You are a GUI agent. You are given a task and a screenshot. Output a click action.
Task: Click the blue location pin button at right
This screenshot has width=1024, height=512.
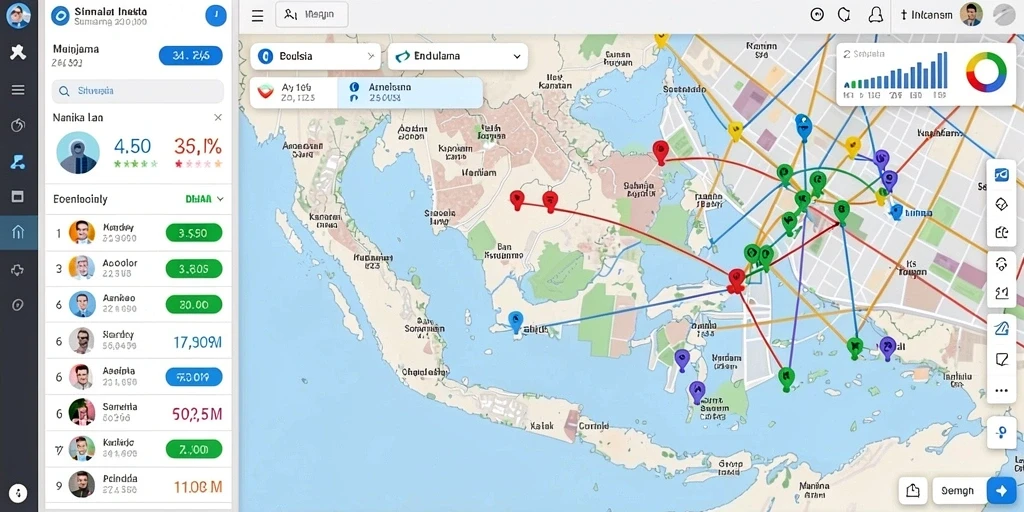point(1001,432)
